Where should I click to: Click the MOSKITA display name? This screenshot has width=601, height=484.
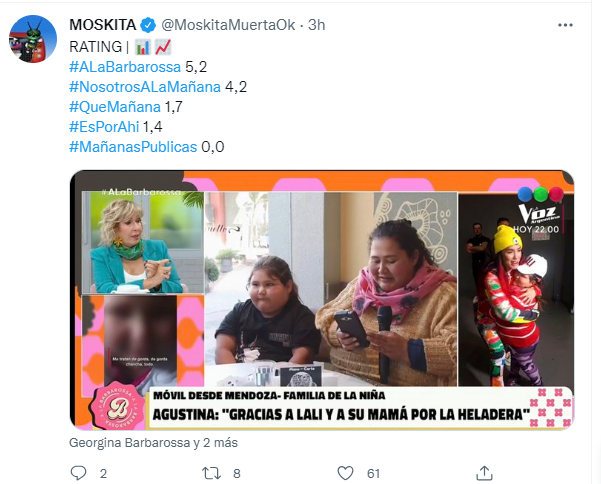pyautogui.click(x=103, y=25)
